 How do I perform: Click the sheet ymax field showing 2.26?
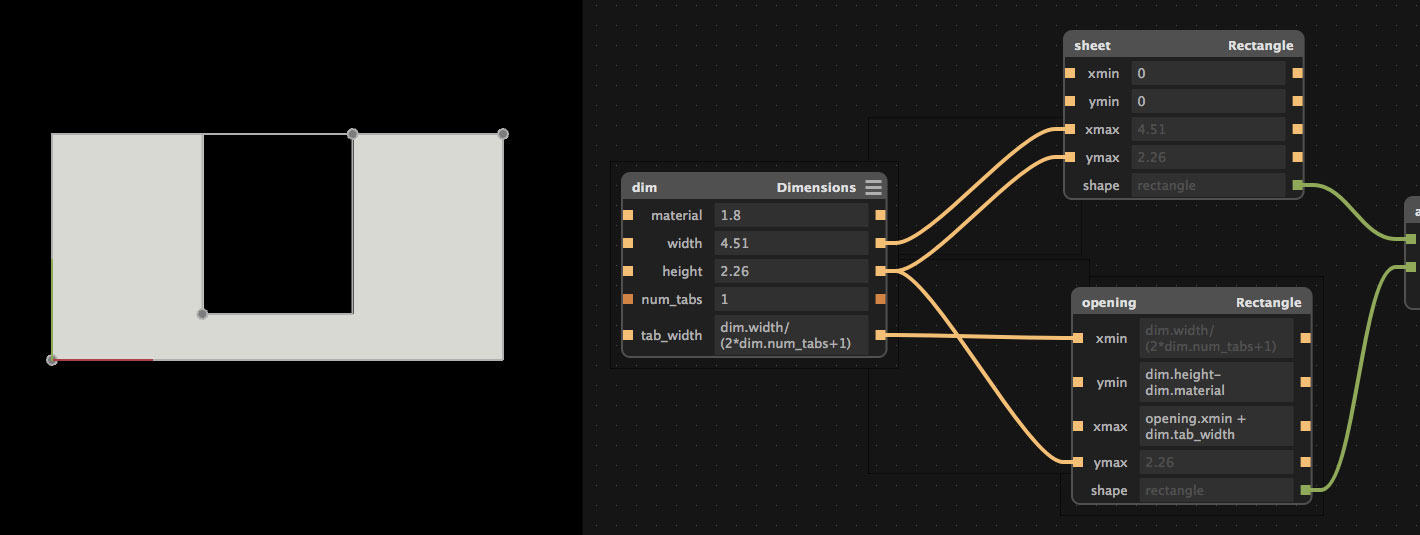click(1209, 157)
